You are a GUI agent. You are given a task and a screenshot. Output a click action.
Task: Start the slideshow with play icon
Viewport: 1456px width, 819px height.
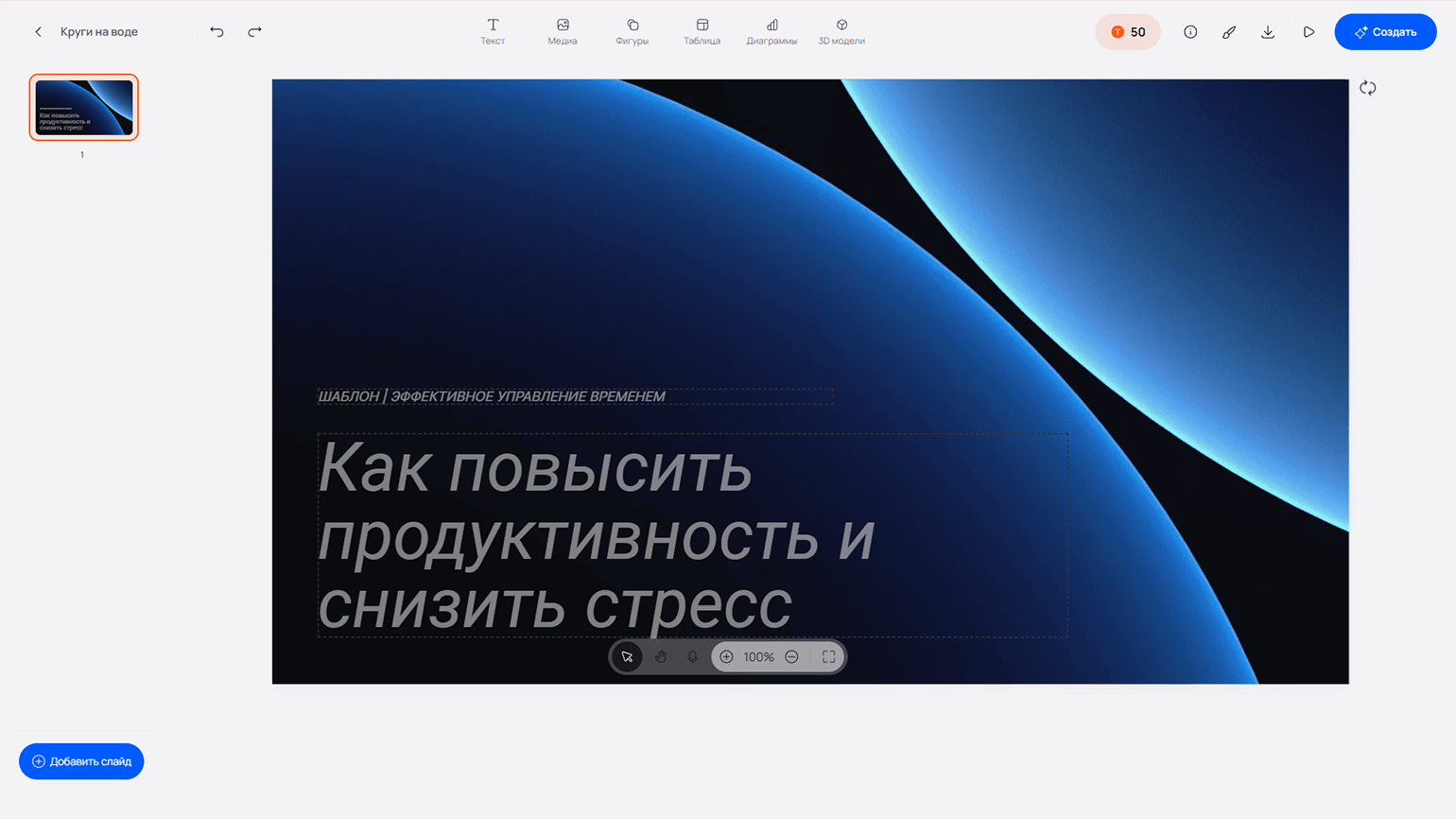pos(1309,32)
